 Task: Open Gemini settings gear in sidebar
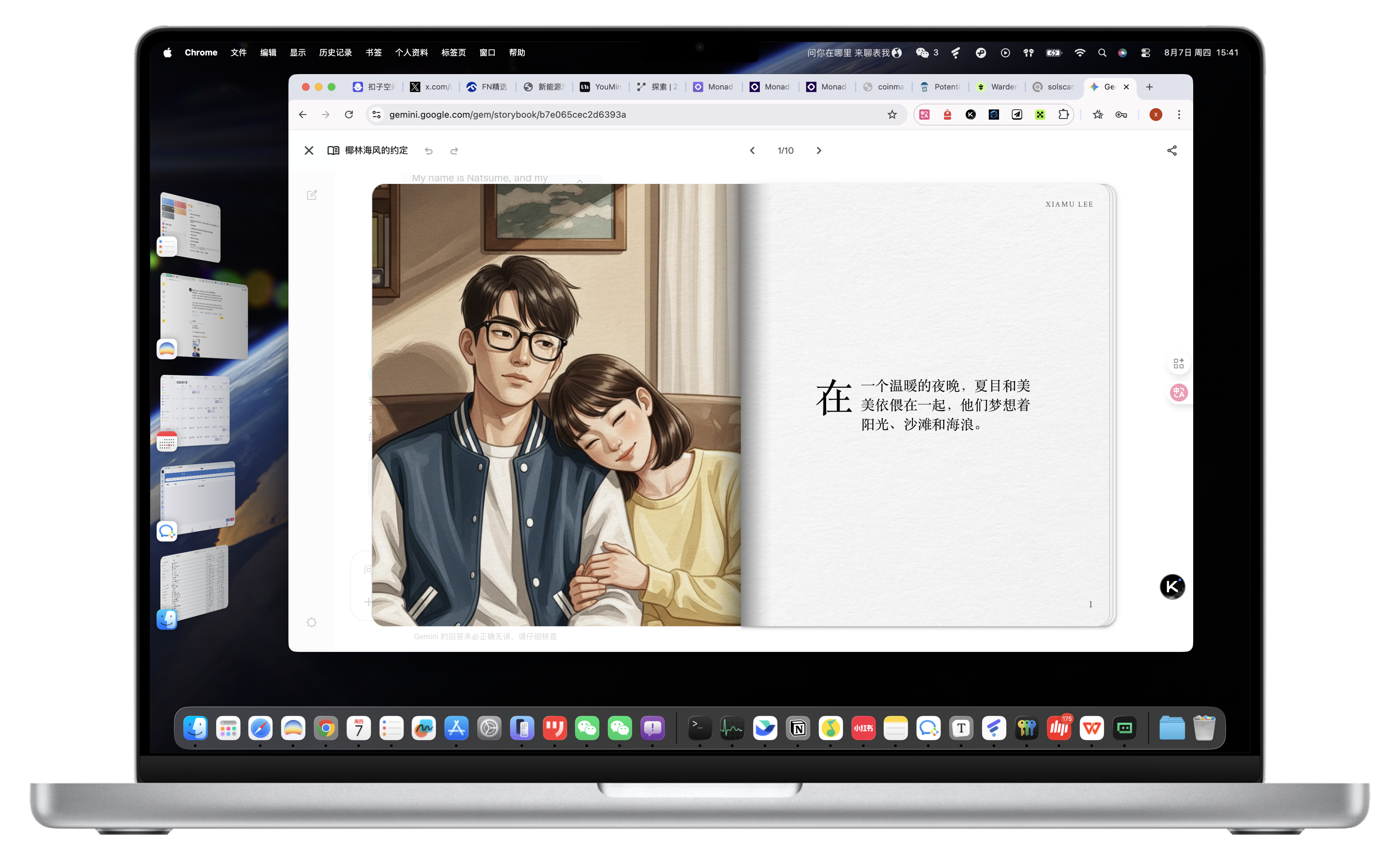click(x=311, y=622)
